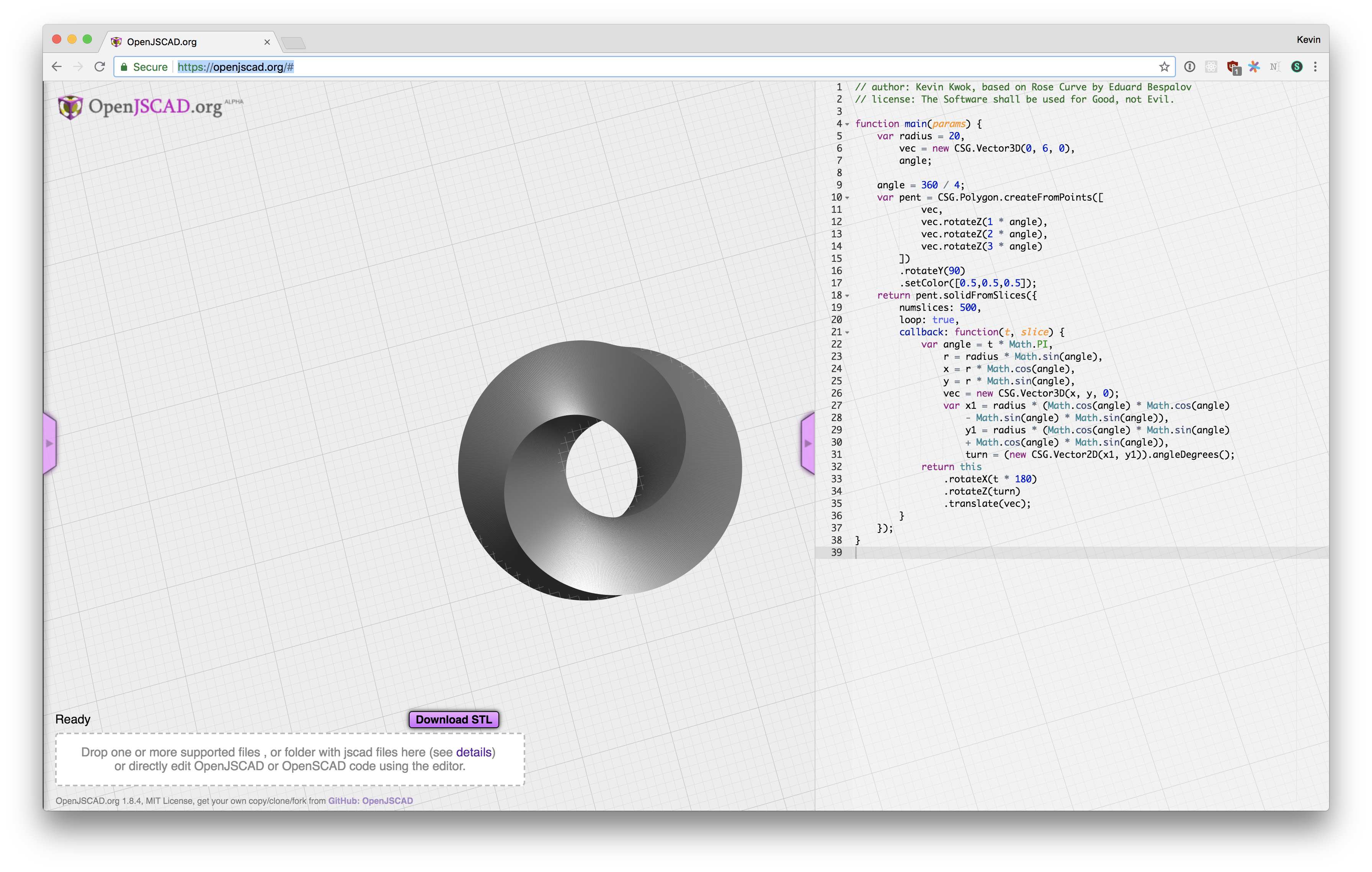Click the green S circle extension icon
Screen dimensions: 1372x872
click(x=1297, y=67)
